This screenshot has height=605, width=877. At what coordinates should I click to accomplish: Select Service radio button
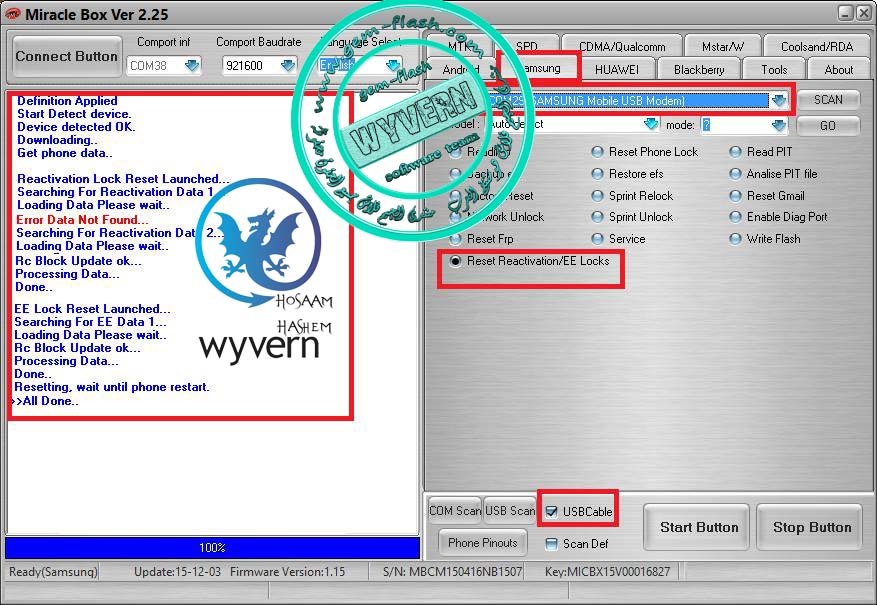click(598, 239)
